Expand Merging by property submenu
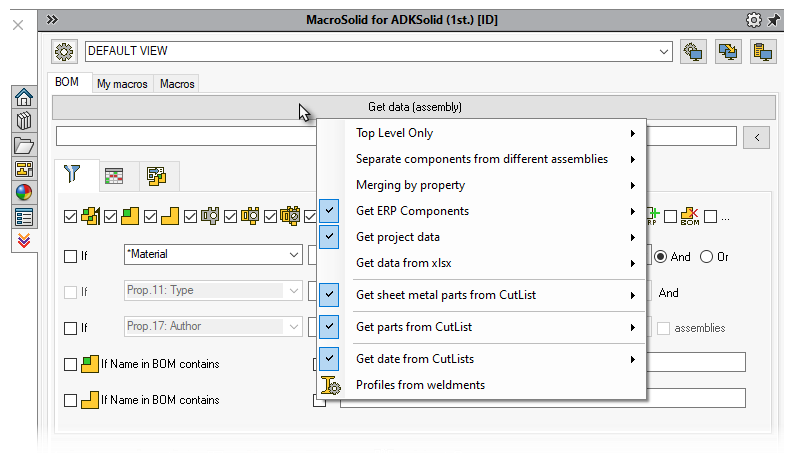This screenshot has height=454, width=794. 482,185
